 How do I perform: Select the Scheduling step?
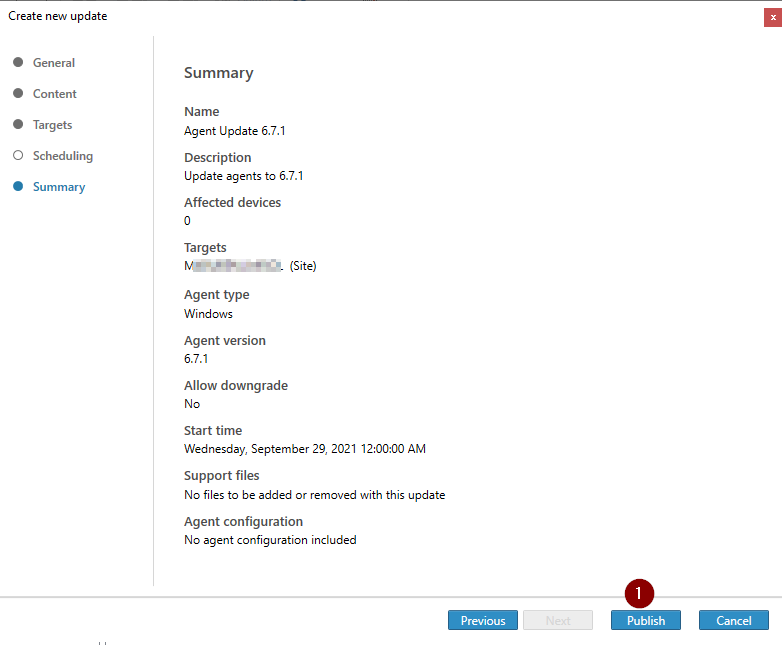[63, 156]
